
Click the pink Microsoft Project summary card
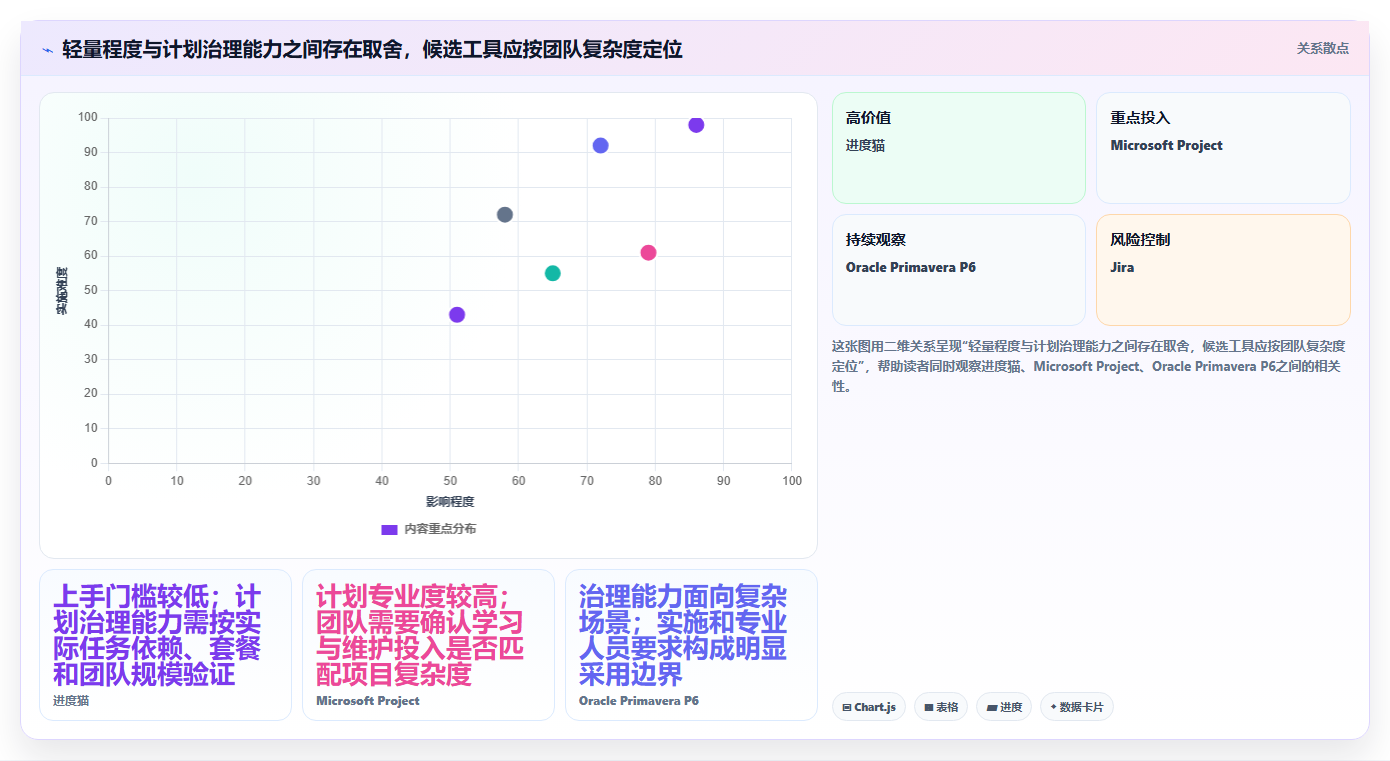point(428,645)
